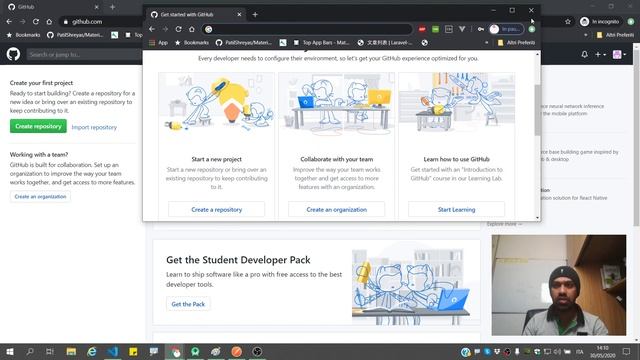The width and height of the screenshot is (640, 360).
Task: Click the red ABP extension icon
Action: coord(422,29)
